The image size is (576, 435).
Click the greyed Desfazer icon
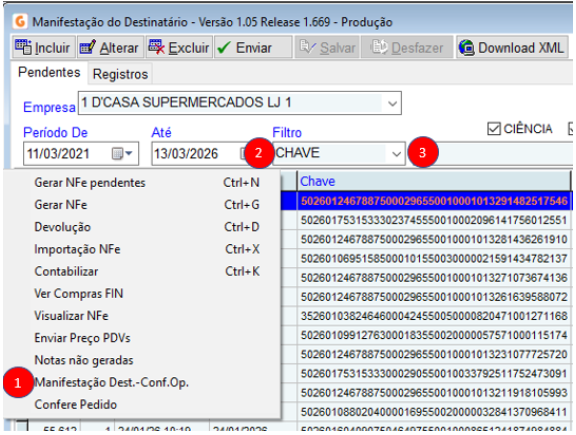click(379, 47)
